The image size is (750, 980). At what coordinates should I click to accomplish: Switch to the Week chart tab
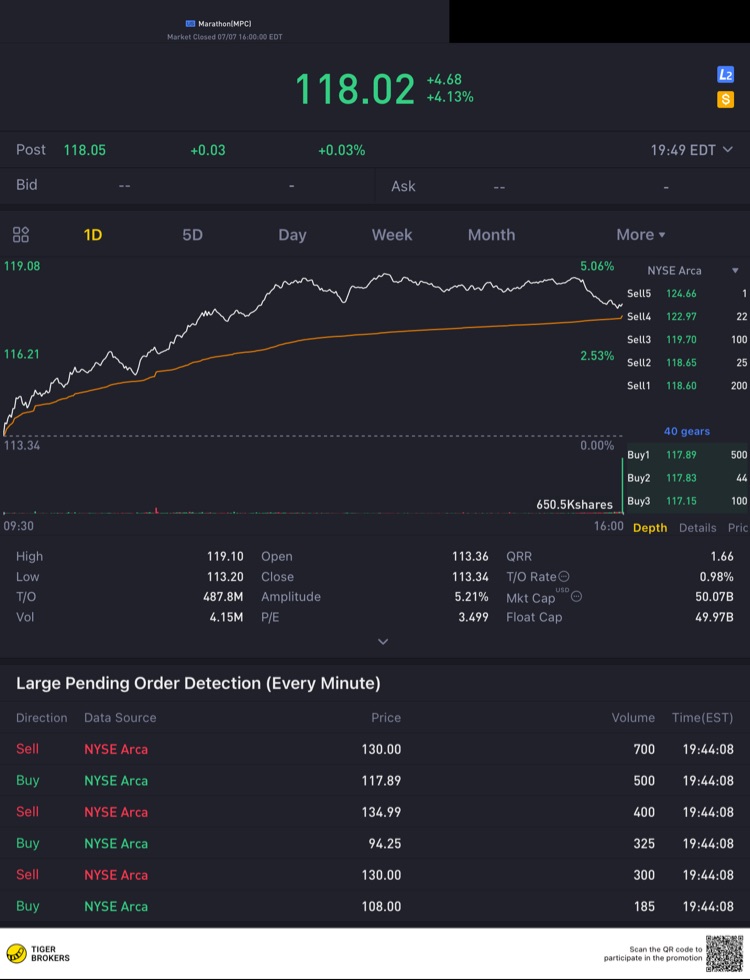[x=392, y=235]
